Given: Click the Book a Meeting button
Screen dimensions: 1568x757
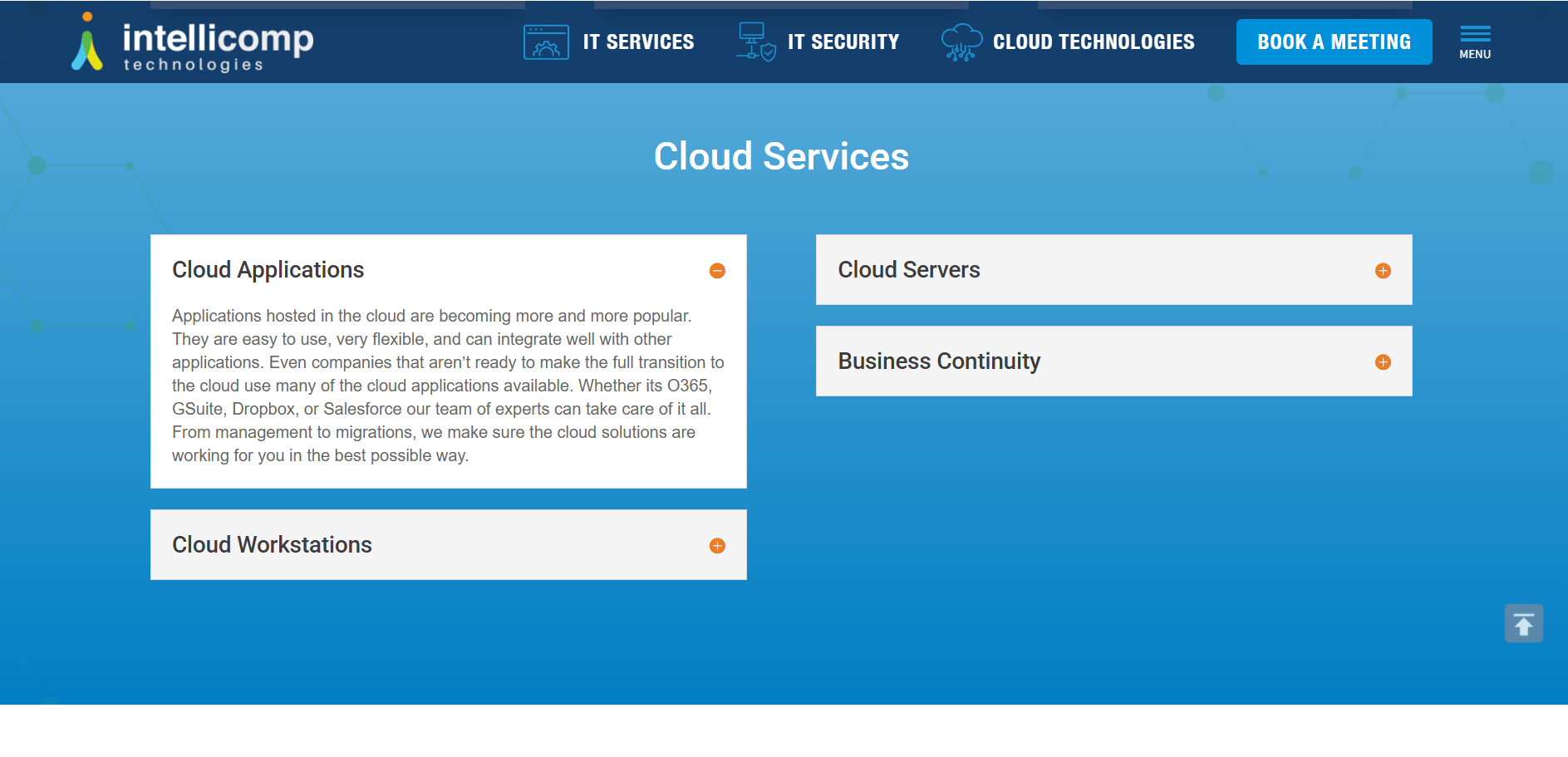Looking at the screenshot, I should [1334, 42].
